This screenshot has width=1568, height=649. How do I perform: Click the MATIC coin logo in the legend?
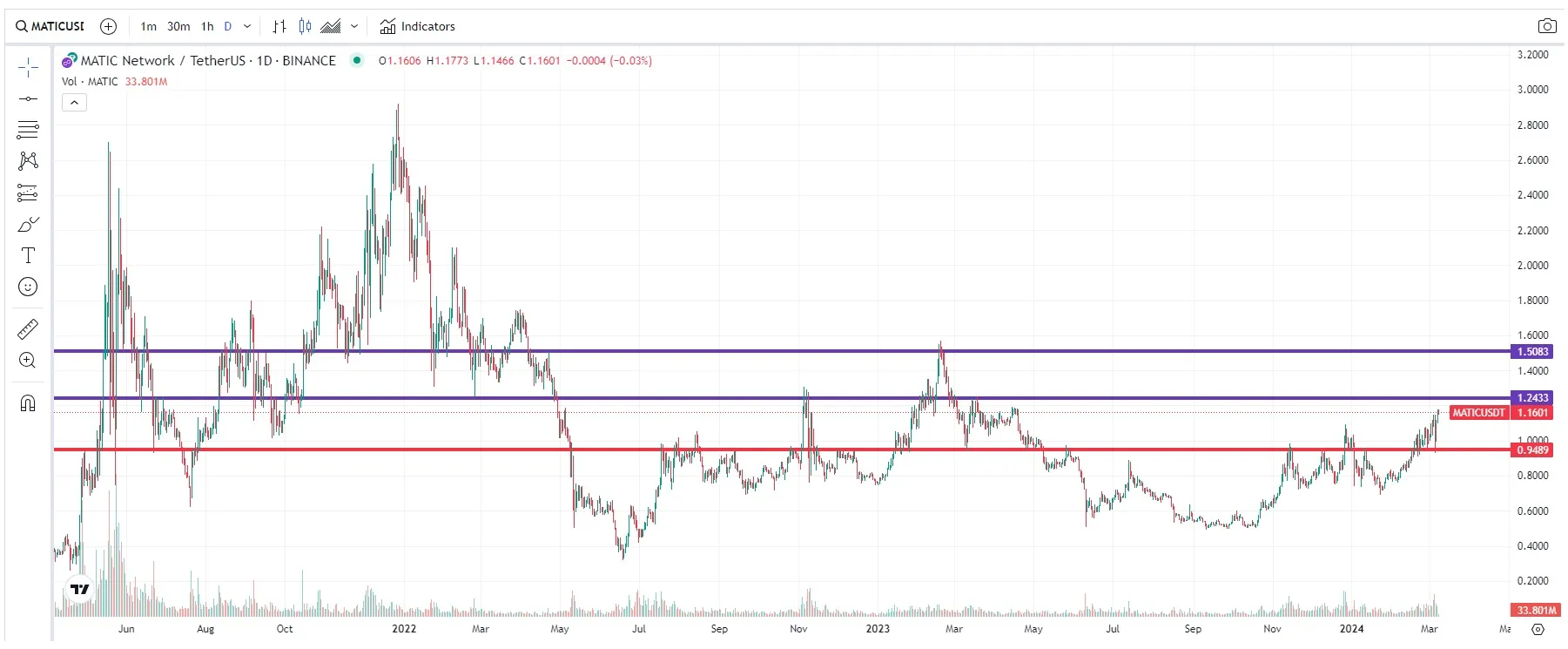[x=70, y=60]
